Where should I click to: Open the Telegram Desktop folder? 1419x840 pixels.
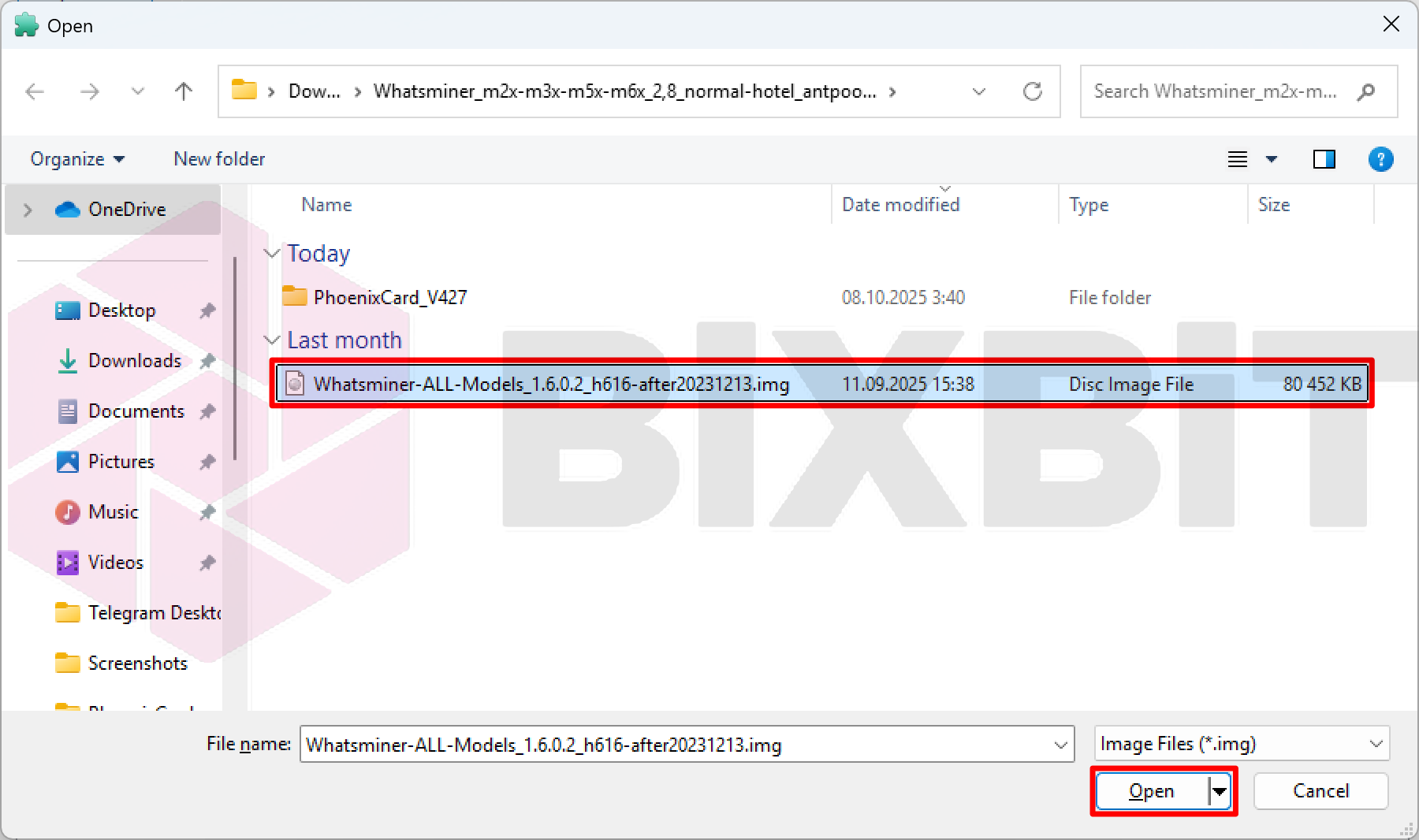click(139, 613)
